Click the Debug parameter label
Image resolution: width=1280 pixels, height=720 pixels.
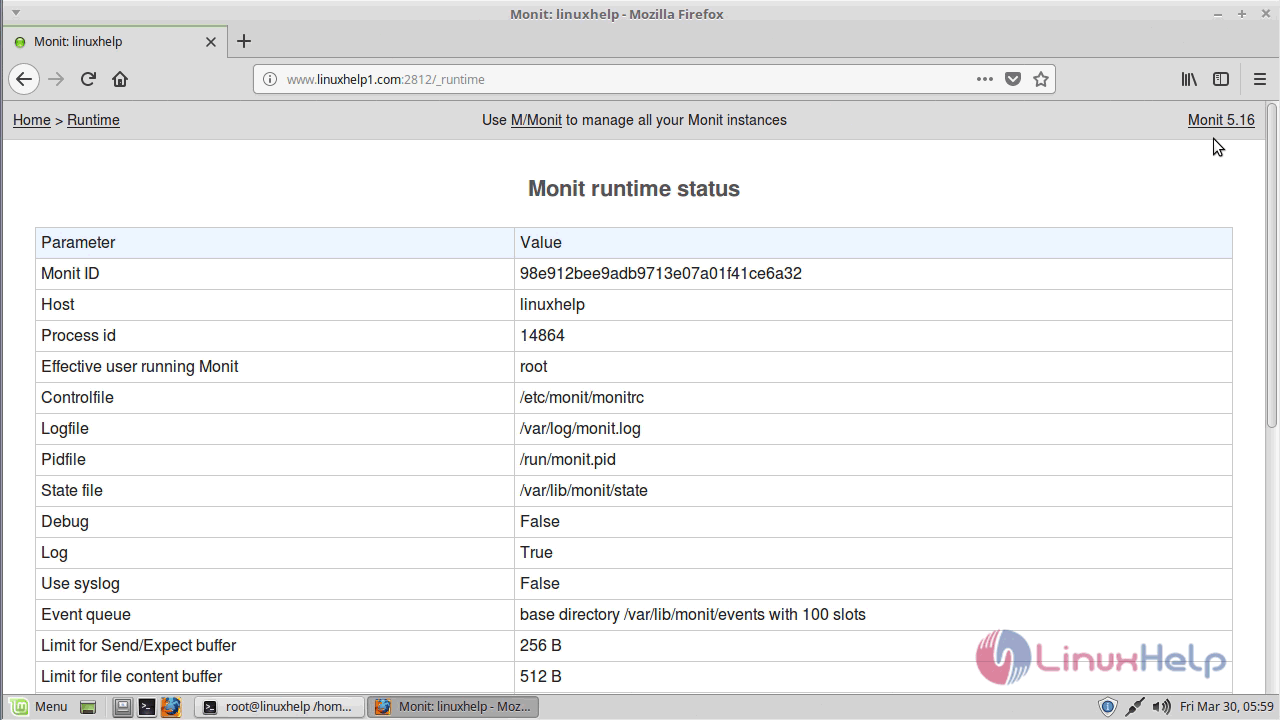point(65,521)
